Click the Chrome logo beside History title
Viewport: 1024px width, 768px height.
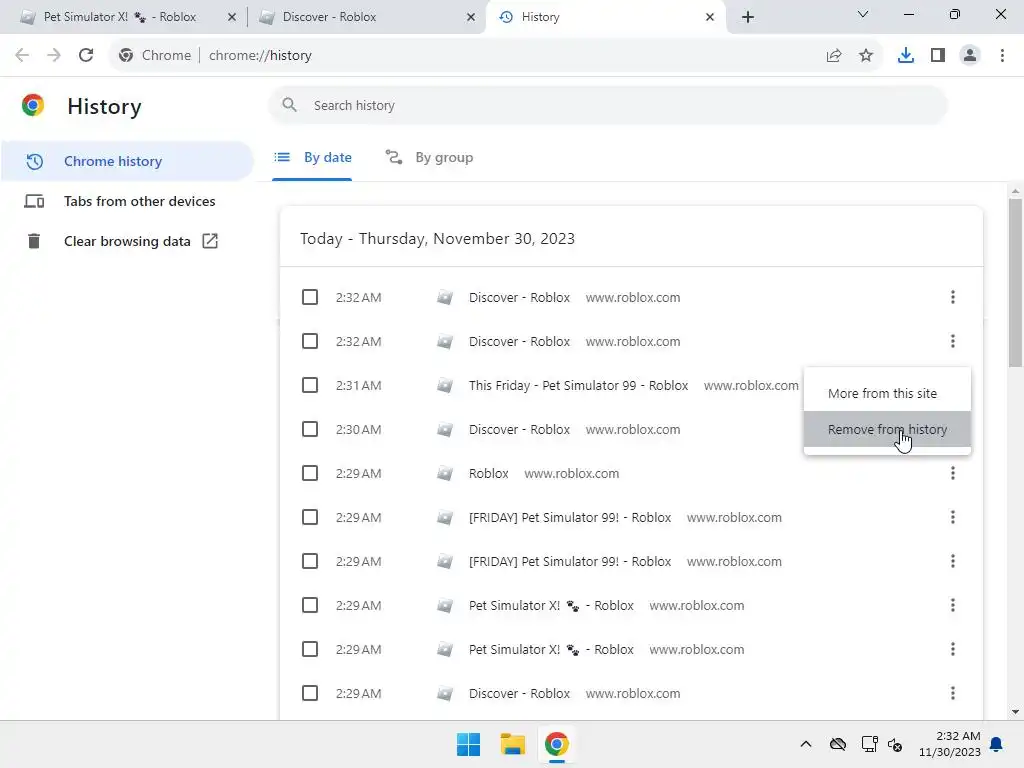(x=33, y=105)
